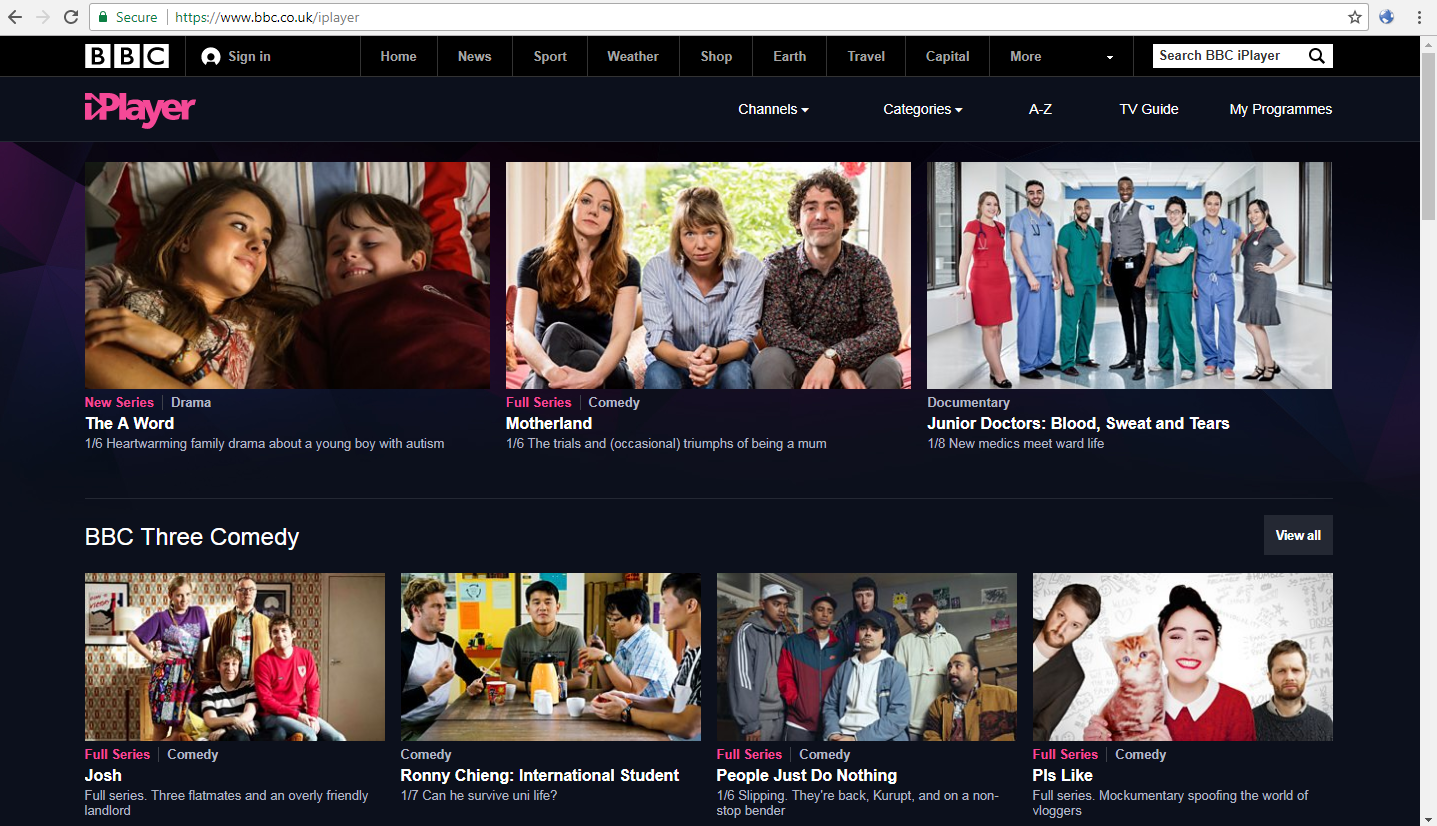Expand the Channels dropdown
This screenshot has height=826, width=1437.
(x=773, y=109)
